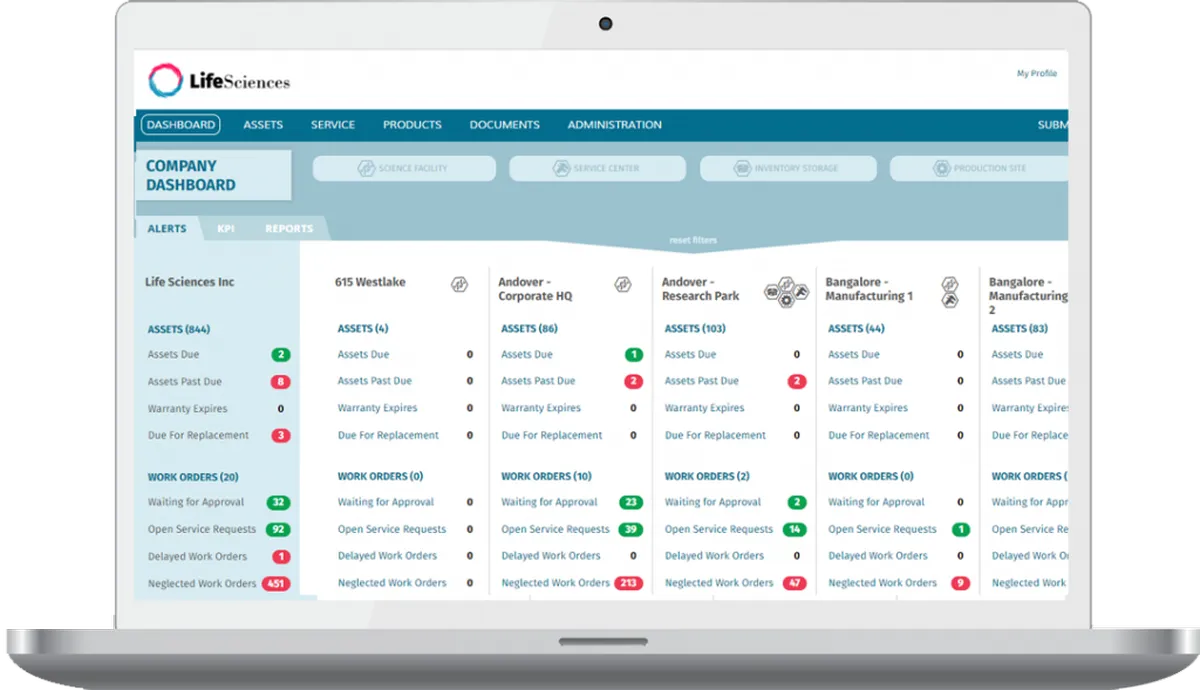Open the My Profile link
The height and width of the screenshot is (690, 1200).
1037,74
